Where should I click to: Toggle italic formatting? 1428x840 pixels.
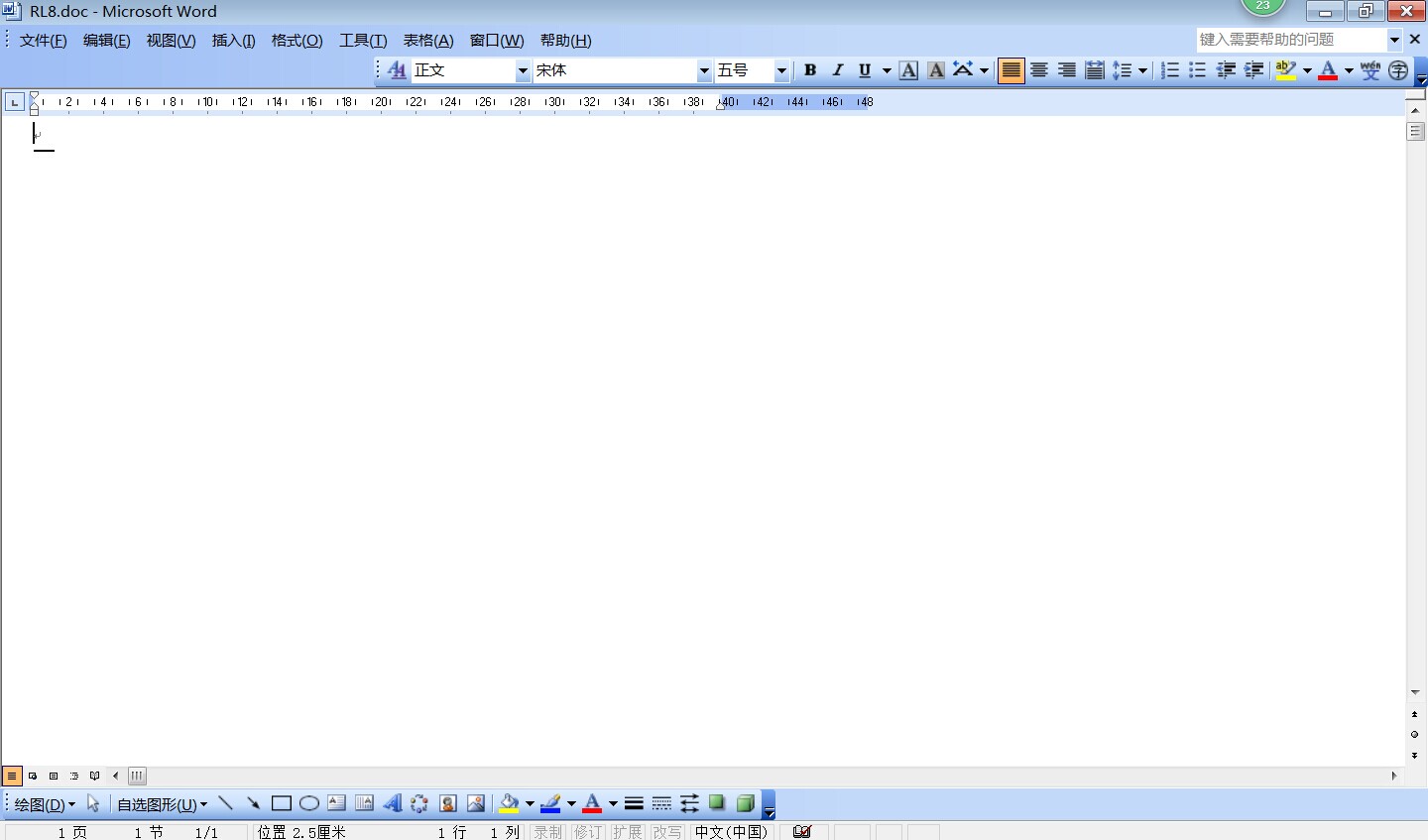[837, 70]
